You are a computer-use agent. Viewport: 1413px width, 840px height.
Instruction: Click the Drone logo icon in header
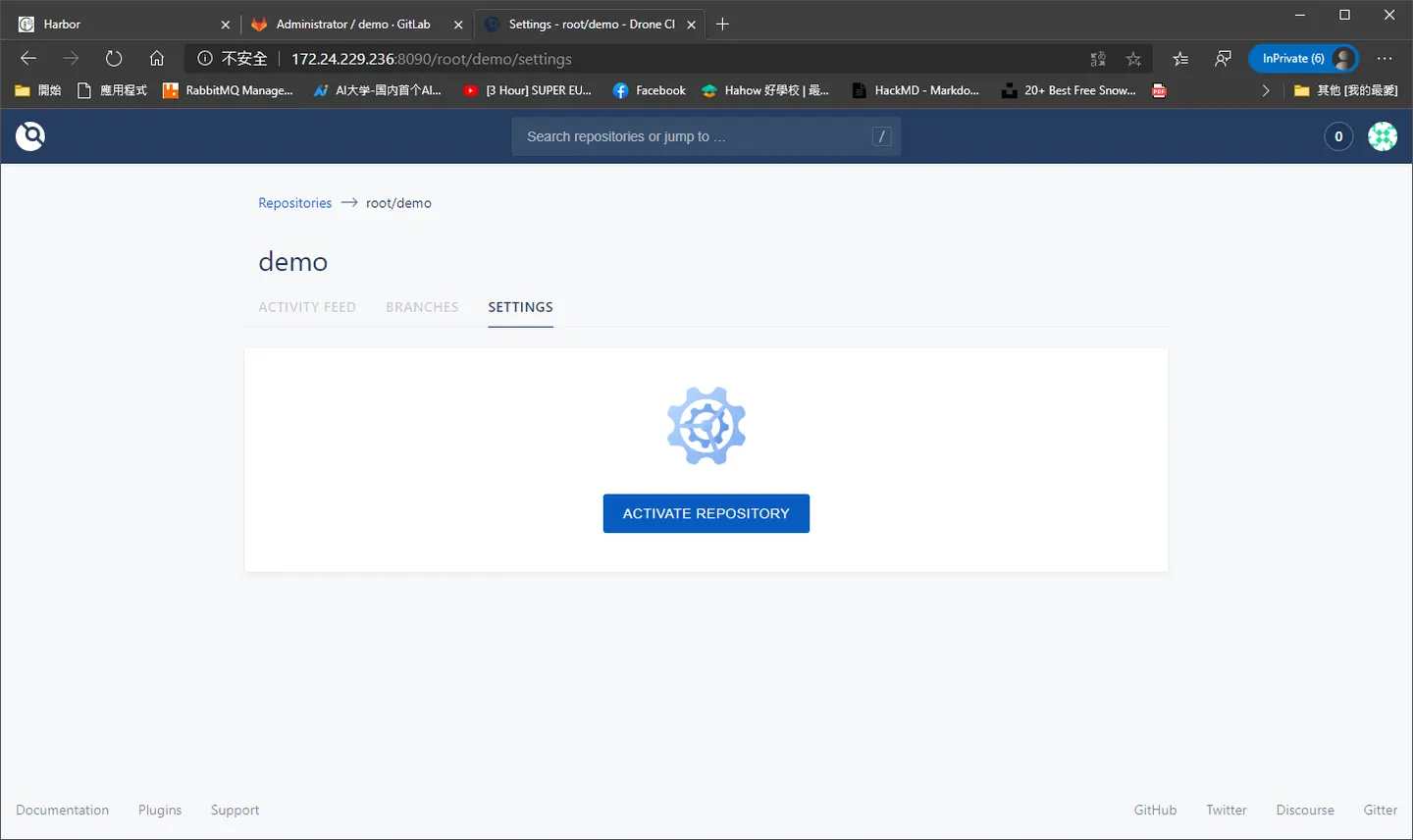point(30,135)
